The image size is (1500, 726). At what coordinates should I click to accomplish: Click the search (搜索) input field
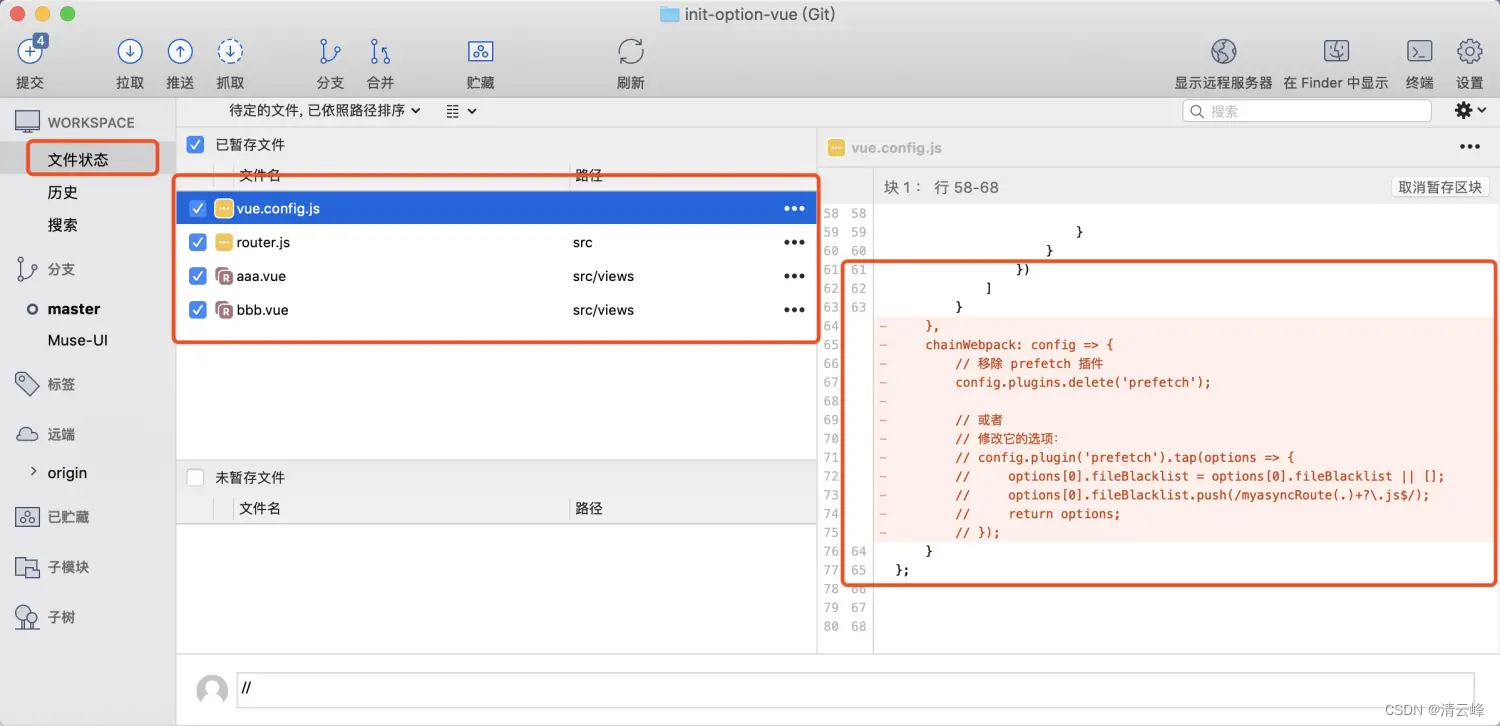[1306, 111]
